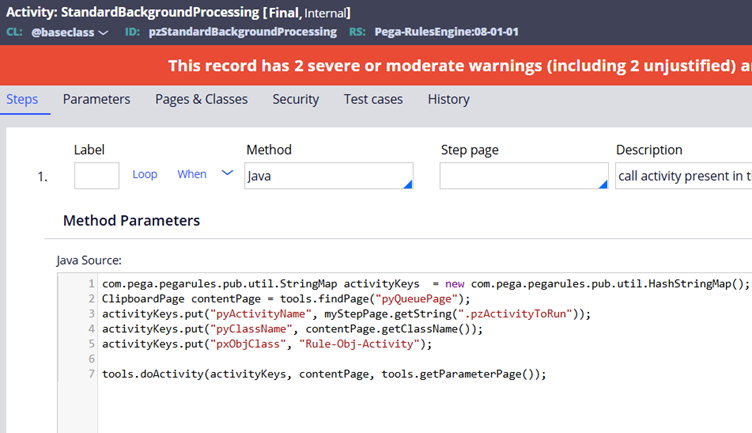The width and height of the screenshot is (752, 433).
Task: Open the Step page field autocomplete triangle
Action: [601, 183]
